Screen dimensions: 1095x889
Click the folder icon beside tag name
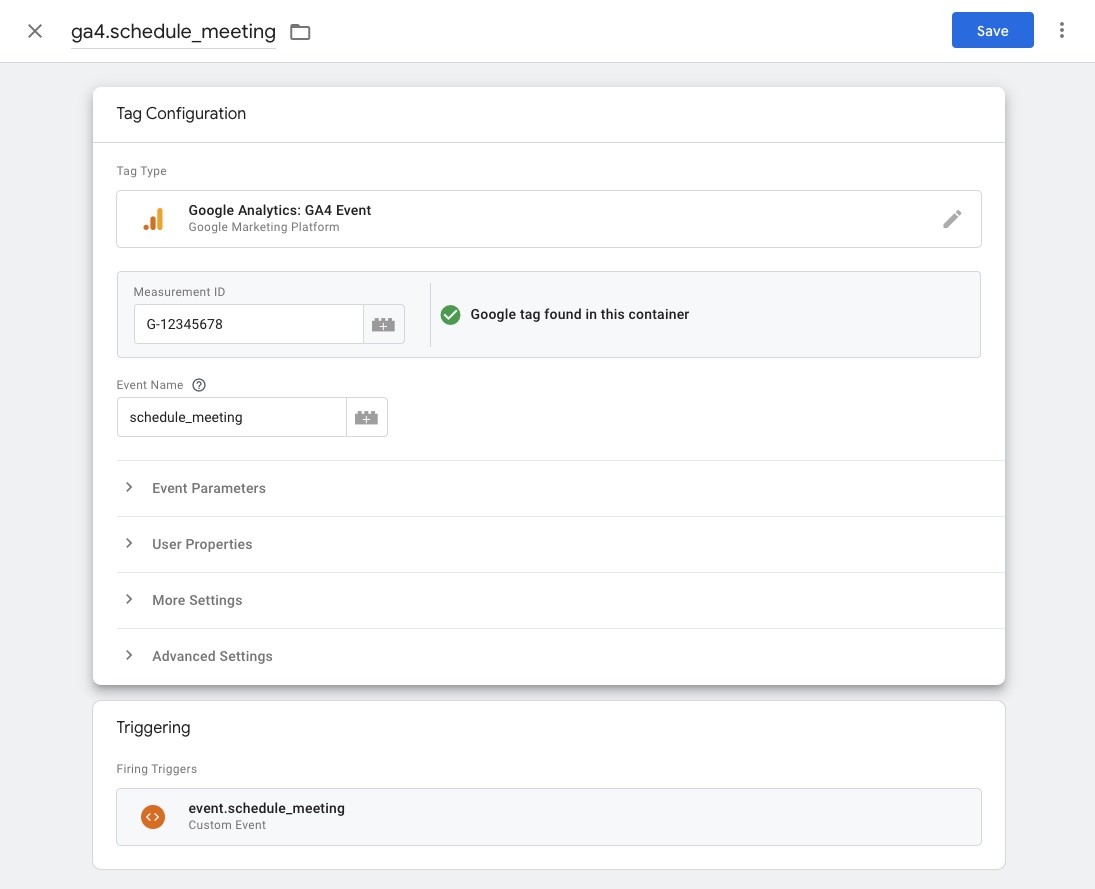tap(300, 32)
